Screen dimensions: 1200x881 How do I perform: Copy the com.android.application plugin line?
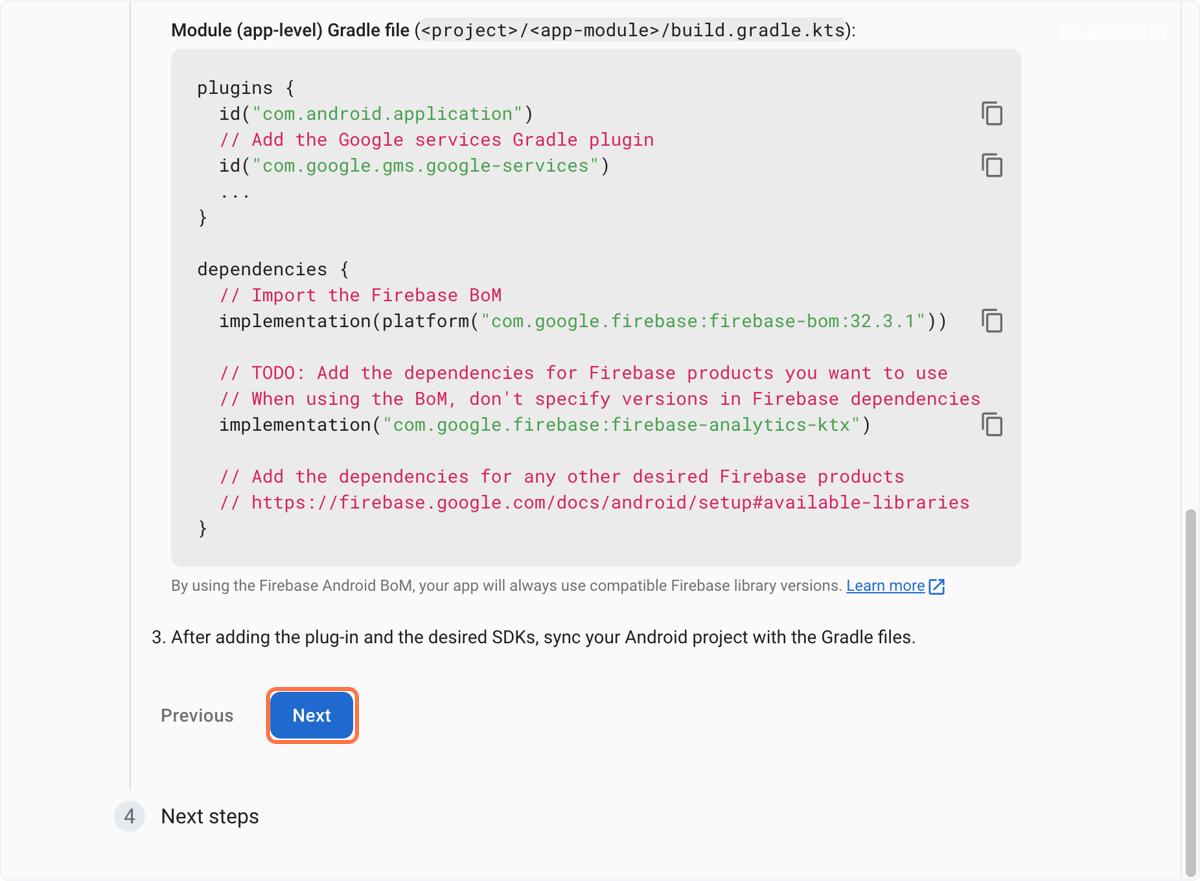991,114
